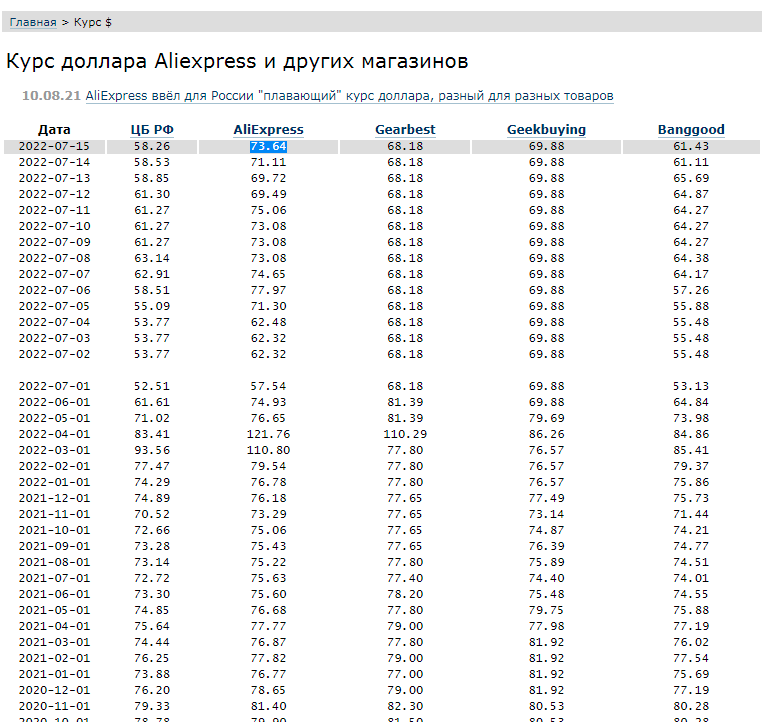Screen dimensions: 763x722
Task: Click the date 2022-05-01
Action: coord(54,418)
